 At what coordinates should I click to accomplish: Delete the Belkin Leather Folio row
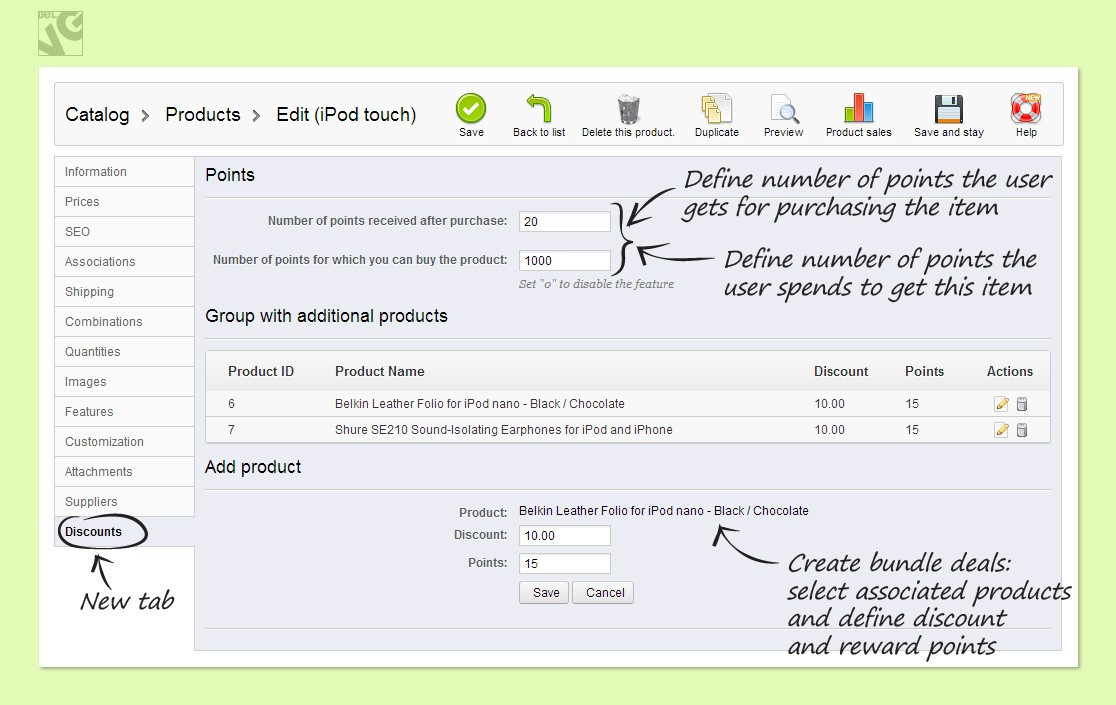[x=1022, y=404]
